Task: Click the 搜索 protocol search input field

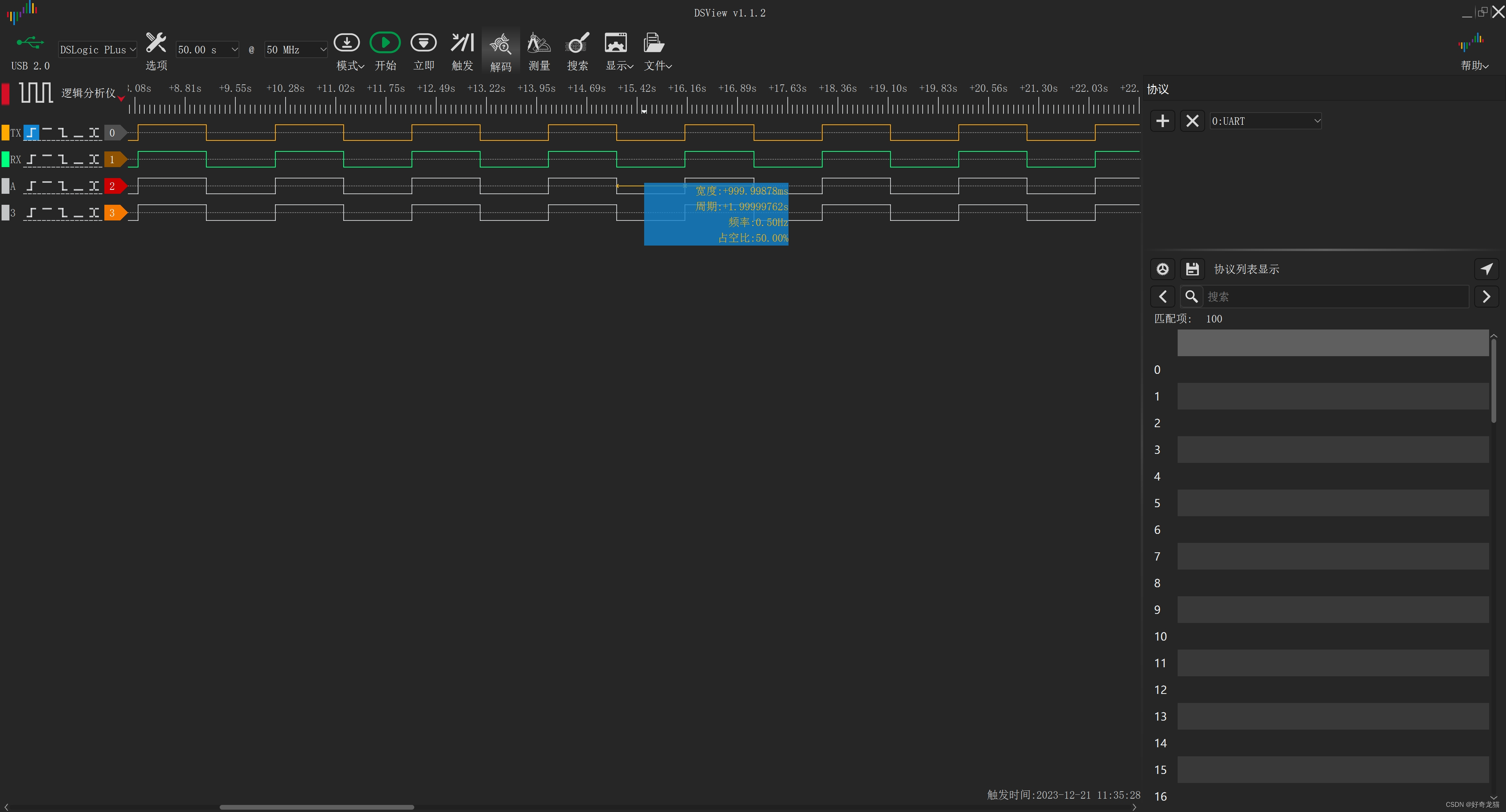Action: (1336, 297)
